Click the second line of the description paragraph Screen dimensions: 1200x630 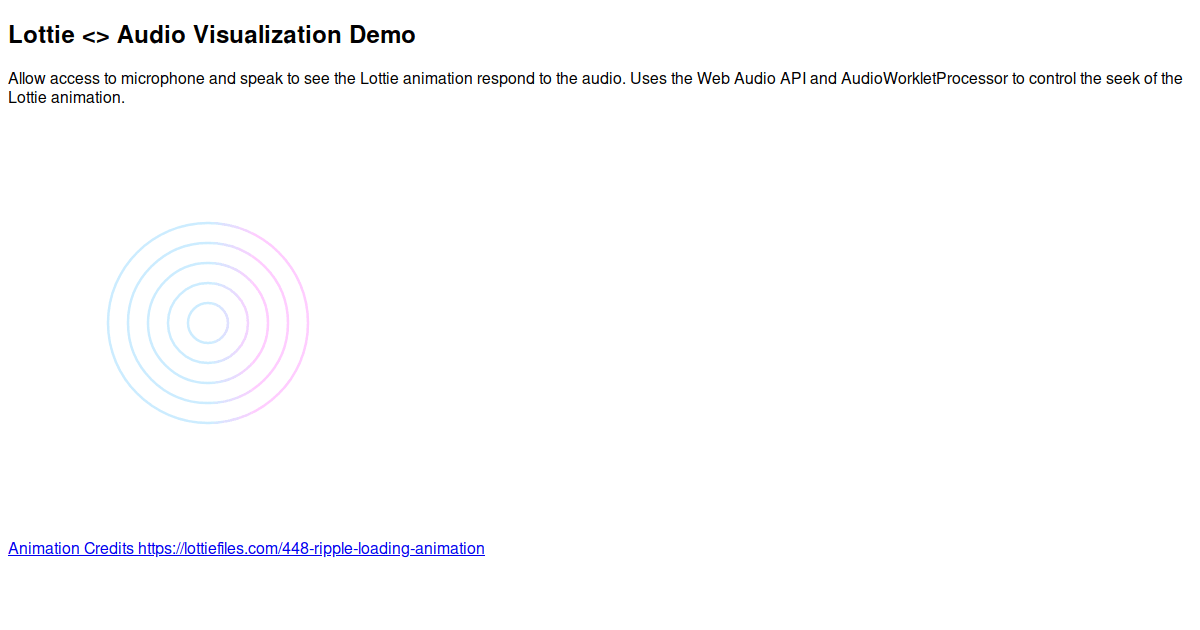point(67,97)
